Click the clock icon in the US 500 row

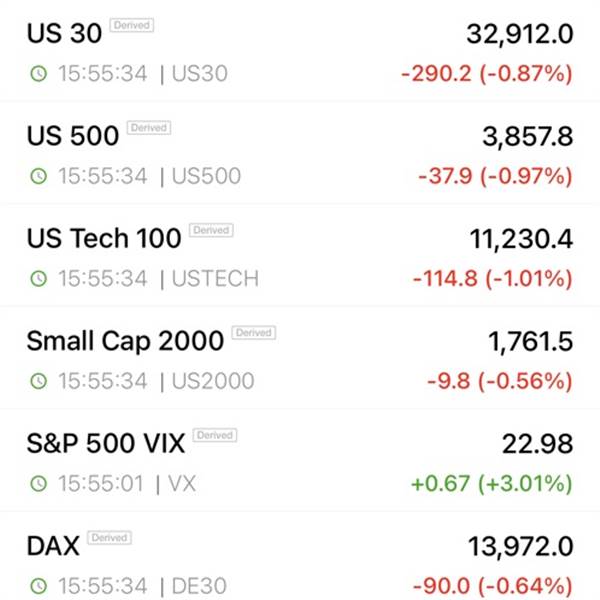click(38, 176)
